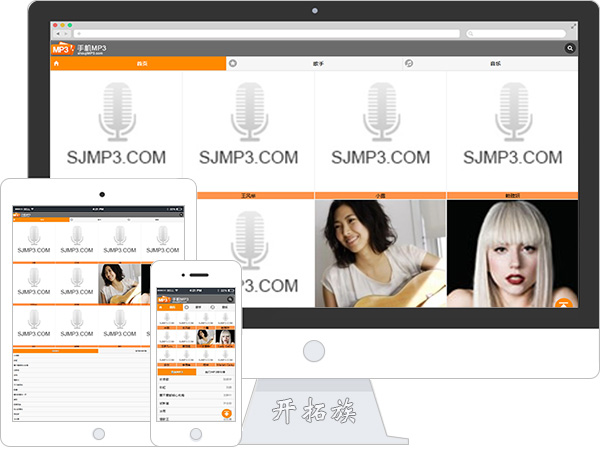Select the orange 首页 tab on the desktop site

pyautogui.click(x=138, y=64)
